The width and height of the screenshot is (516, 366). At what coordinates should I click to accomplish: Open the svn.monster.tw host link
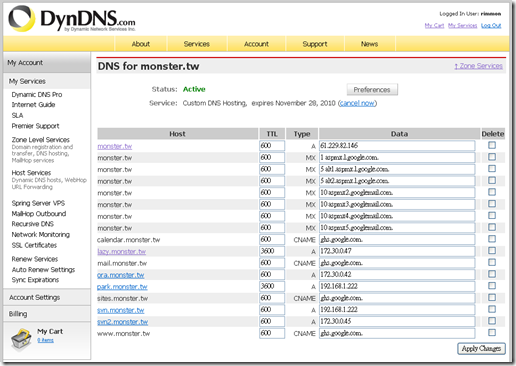(x=121, y=310)
